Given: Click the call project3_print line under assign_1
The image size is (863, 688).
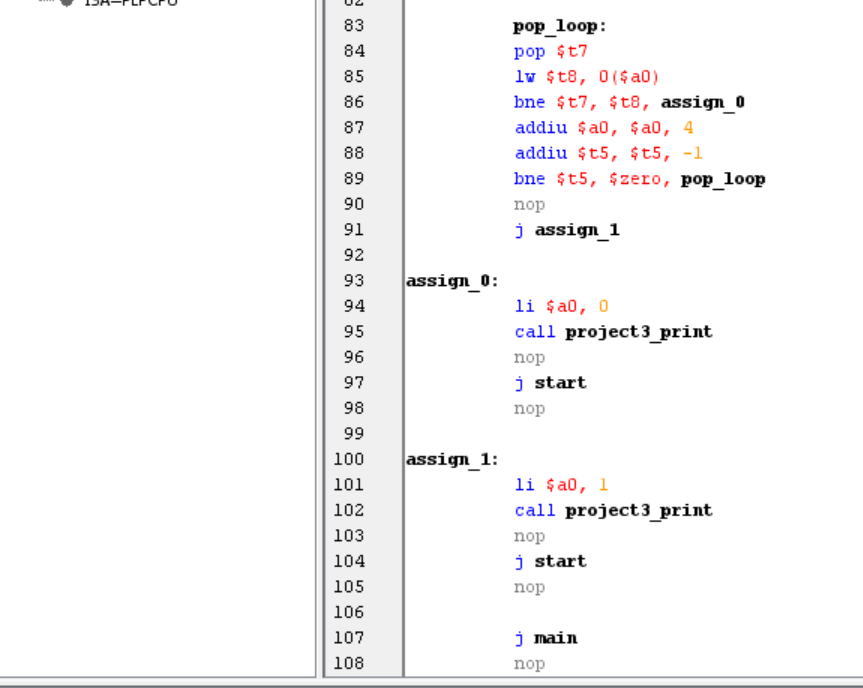Looking at the screenshot, I should [614, 510].
